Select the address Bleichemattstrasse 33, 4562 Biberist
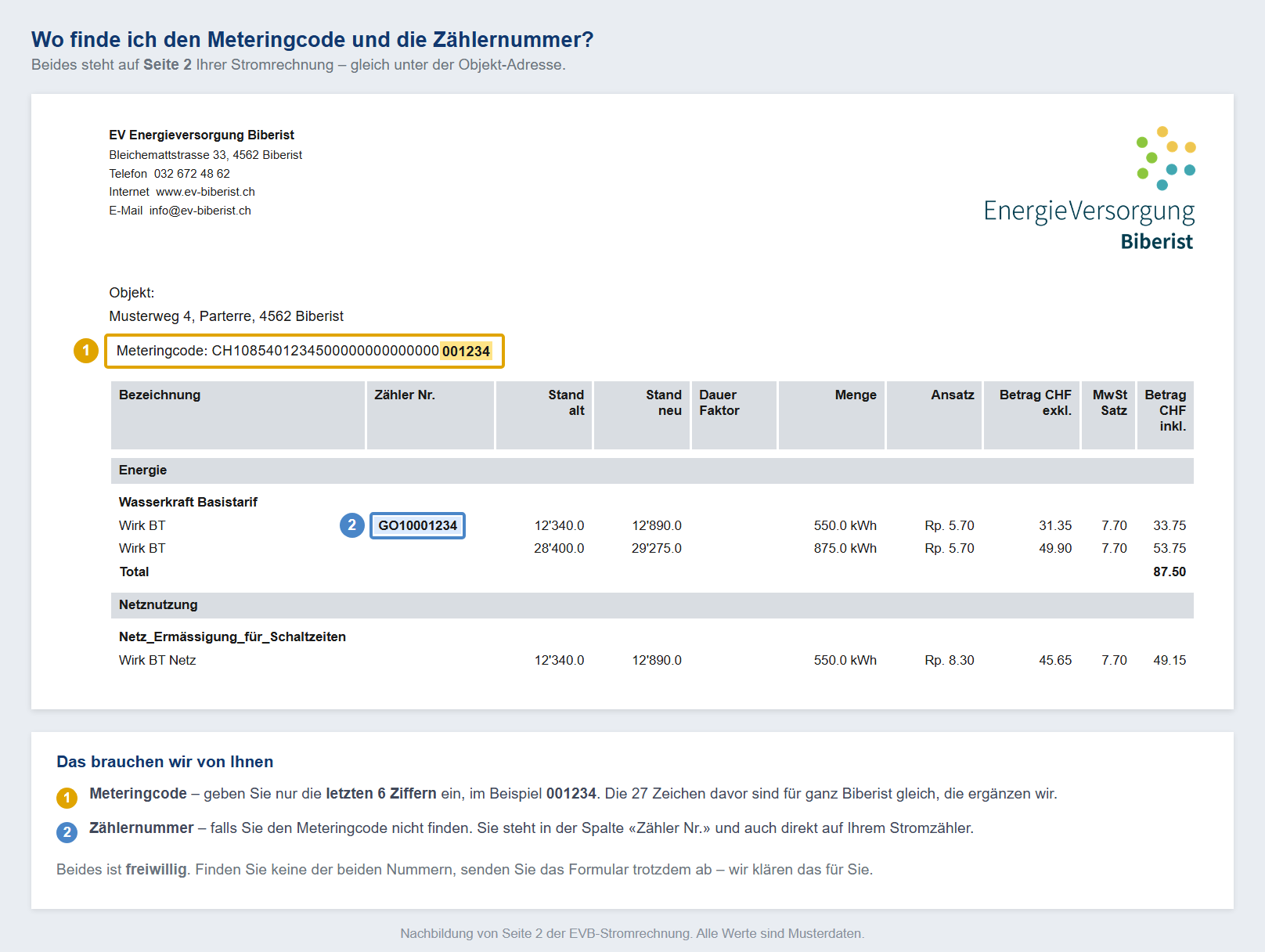Viewport: 1265px width, 952px height. tap(206, 155)
